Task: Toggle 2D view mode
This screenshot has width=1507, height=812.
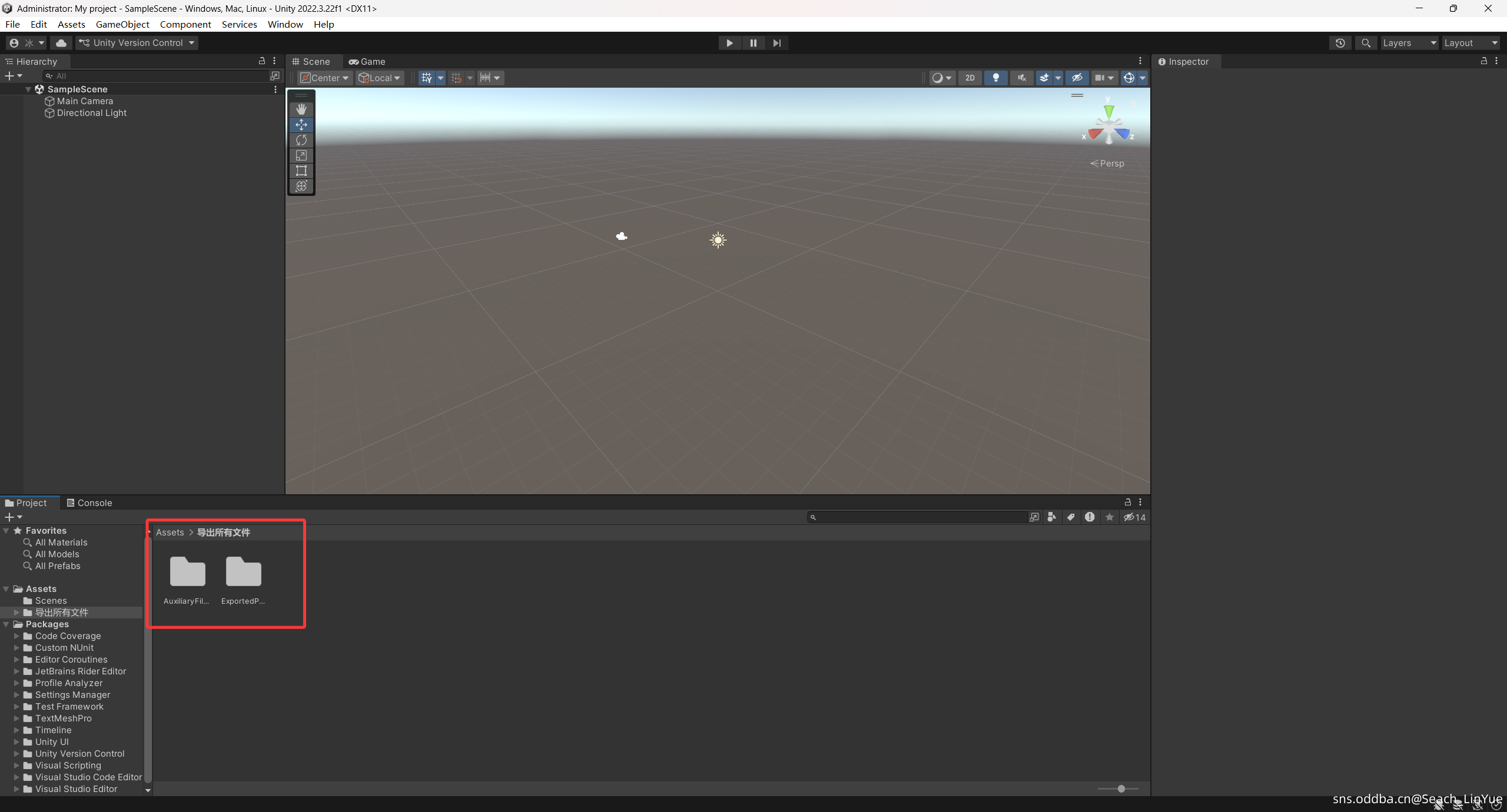Action: click(x=970, y=78)
